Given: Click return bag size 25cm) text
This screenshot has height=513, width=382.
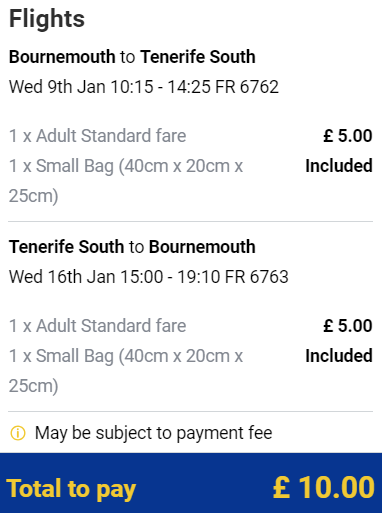Looking at the screenshot, I should click(34, 386).
